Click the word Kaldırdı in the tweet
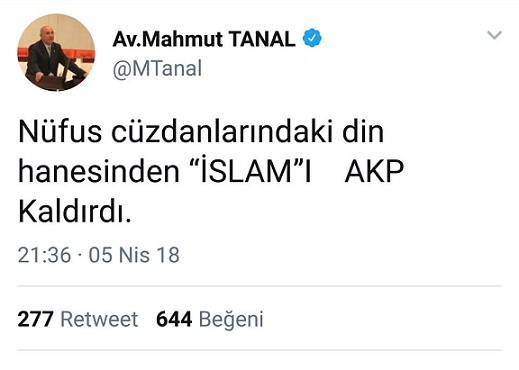Image resolution: width=519 pixels, height=370 pixels. [x=75, y=211]
